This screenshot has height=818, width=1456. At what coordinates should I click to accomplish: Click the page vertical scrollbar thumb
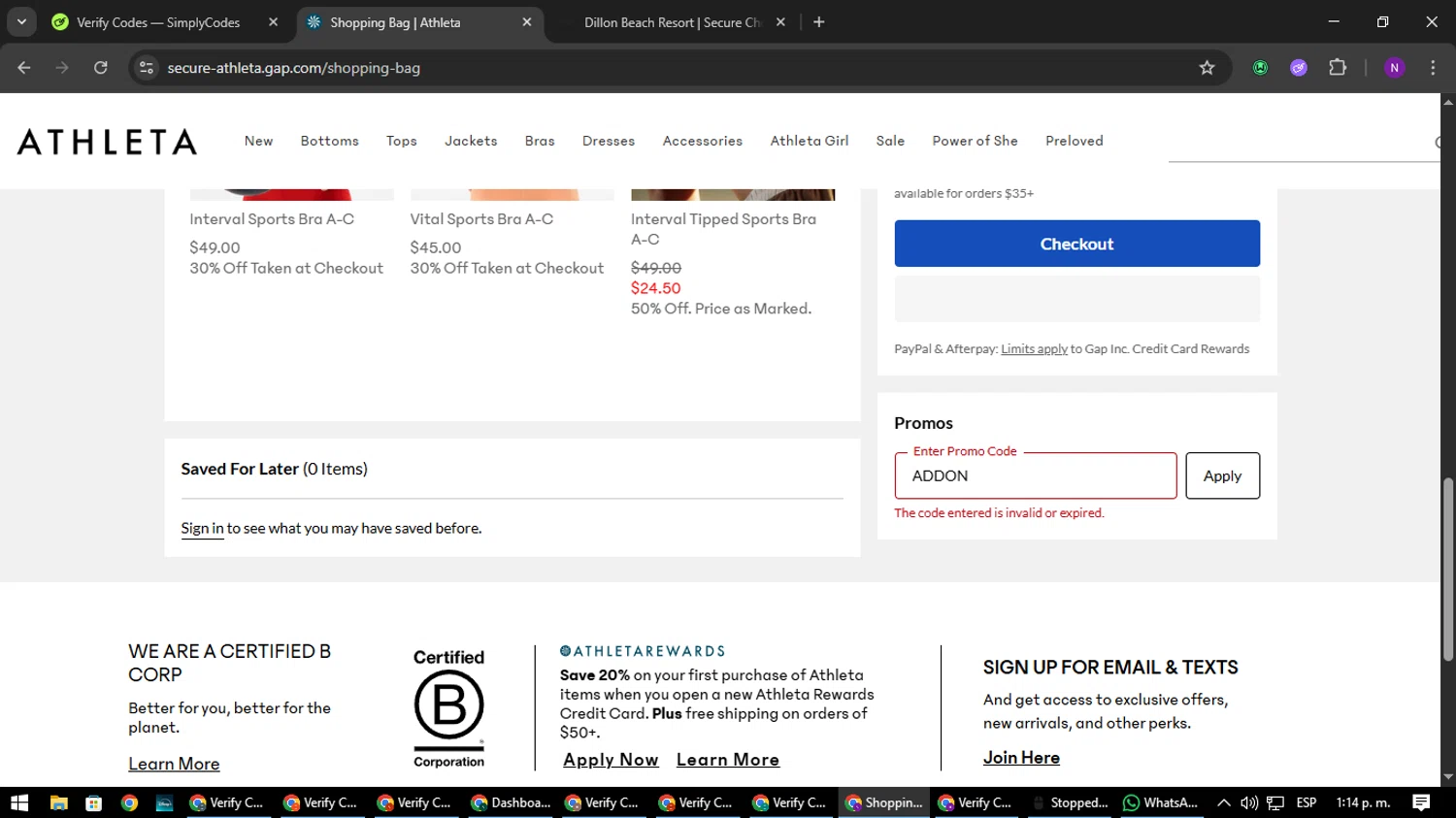(x=1447, y=568)
